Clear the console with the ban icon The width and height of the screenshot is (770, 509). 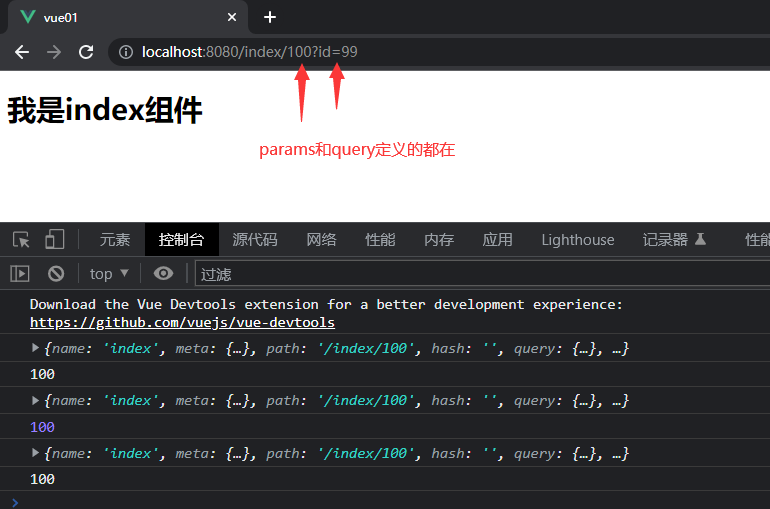click(x=56, y=273)
